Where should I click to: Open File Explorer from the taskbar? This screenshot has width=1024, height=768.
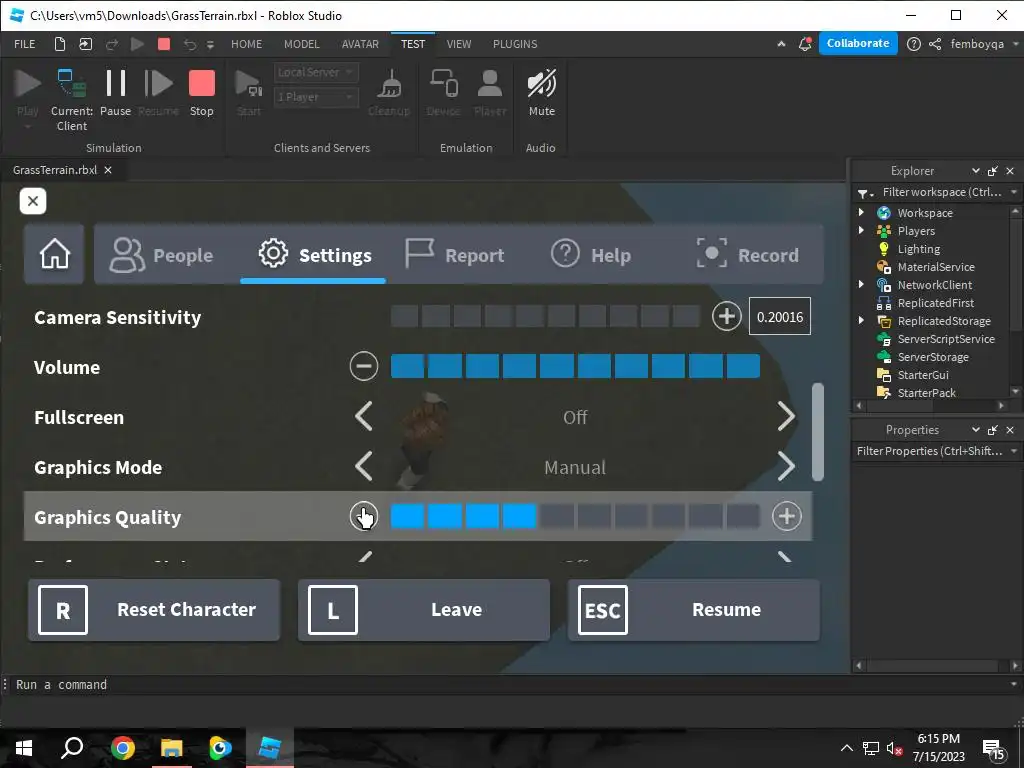click(171, 748)
